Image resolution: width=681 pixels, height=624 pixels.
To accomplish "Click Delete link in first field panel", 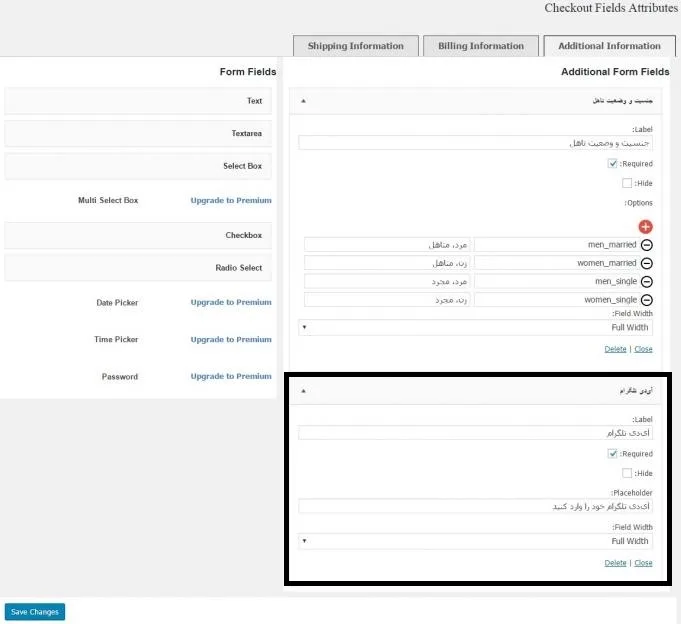I will click(x=615, y=349).
